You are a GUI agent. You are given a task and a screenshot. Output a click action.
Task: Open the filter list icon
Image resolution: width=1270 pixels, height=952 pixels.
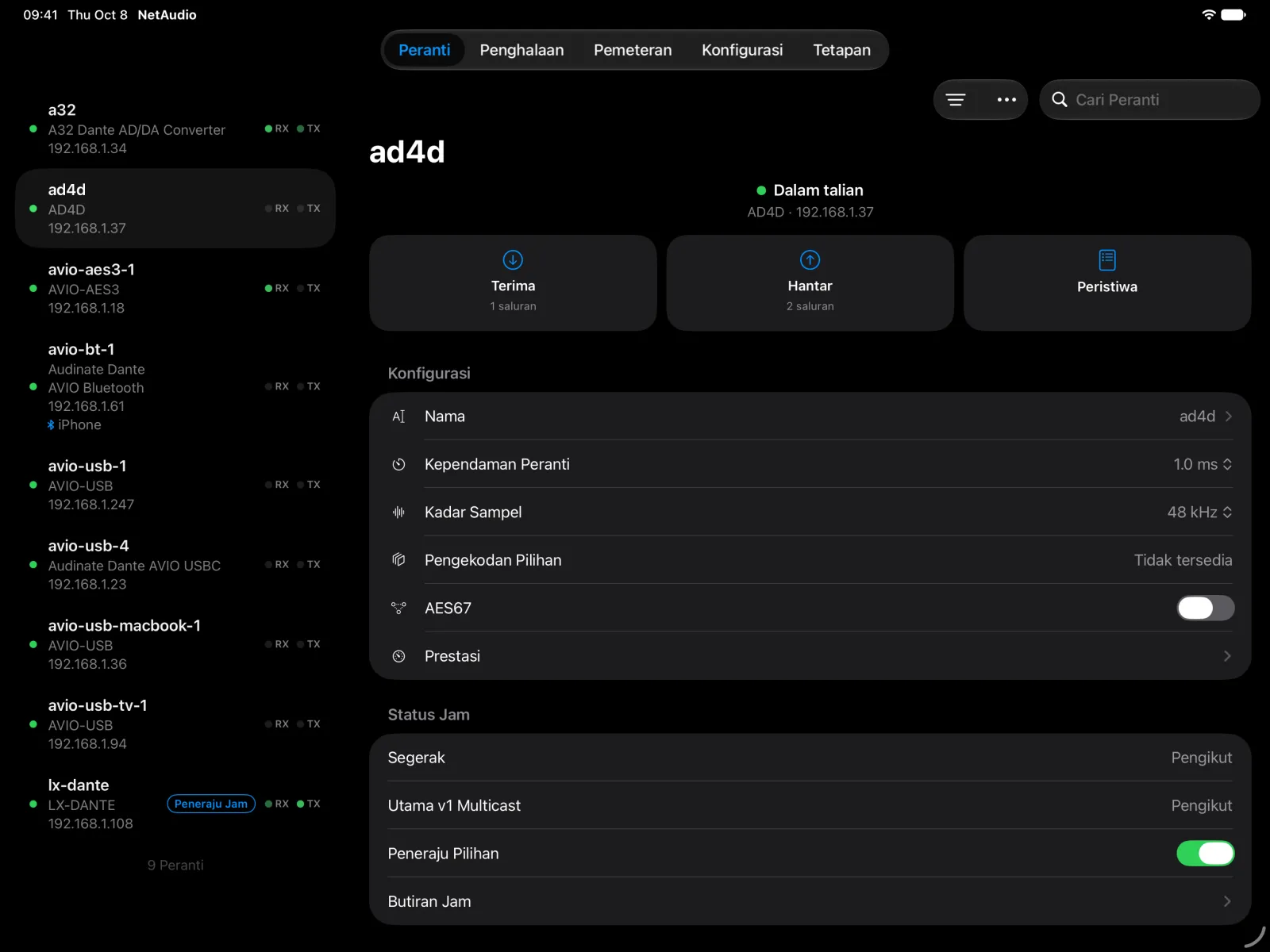956,100
